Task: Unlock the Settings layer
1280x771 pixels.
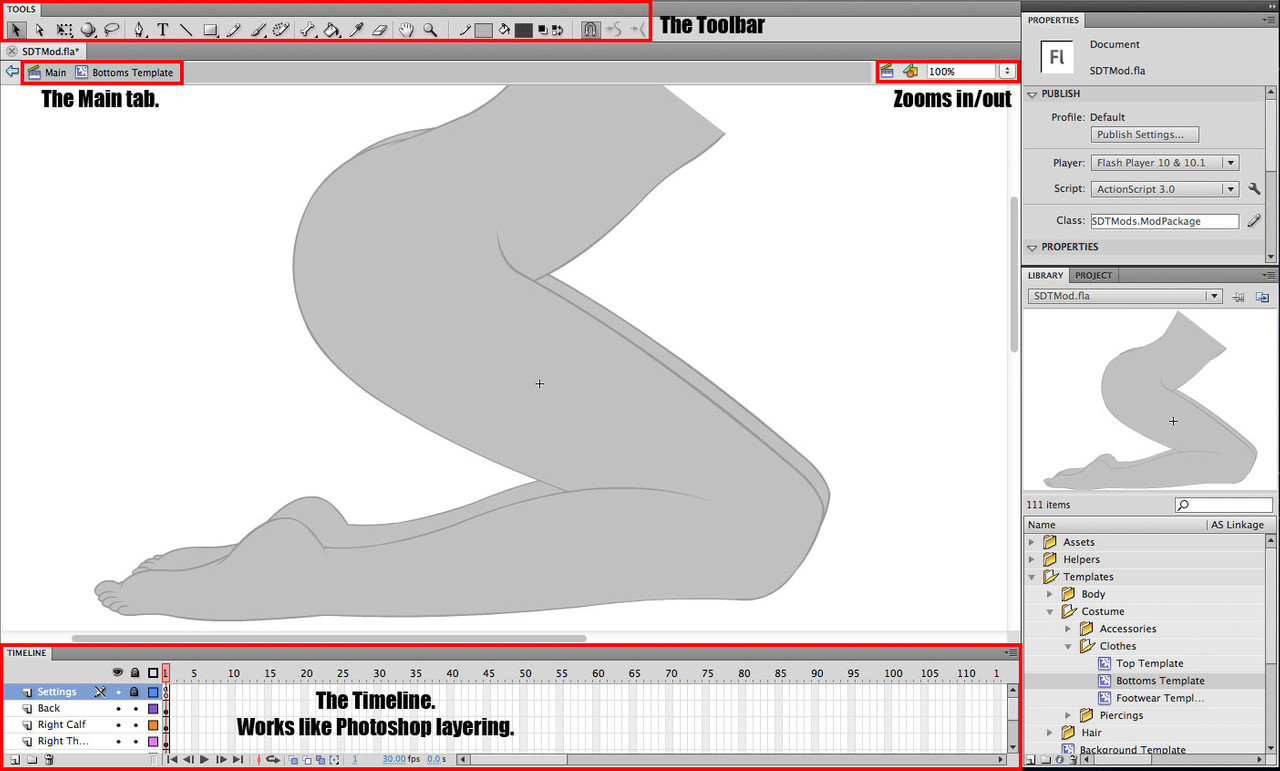Action: (135, 691)
